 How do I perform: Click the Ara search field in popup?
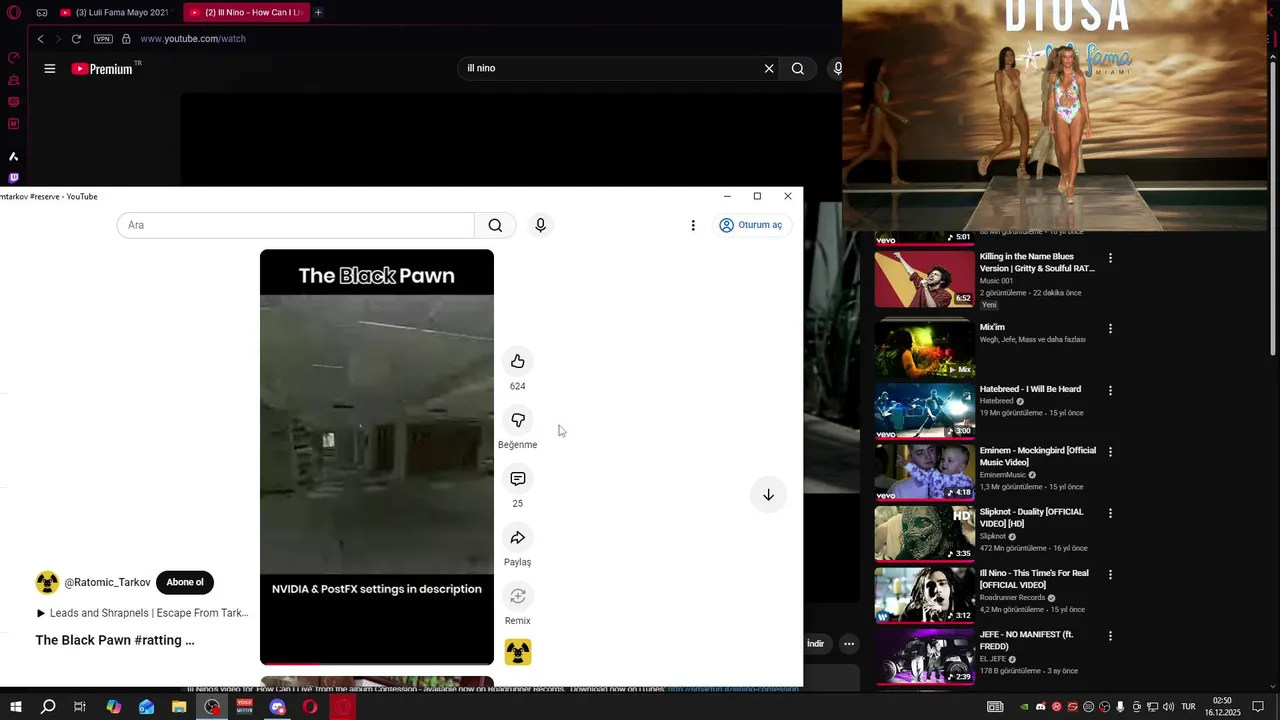coord(295,225)
